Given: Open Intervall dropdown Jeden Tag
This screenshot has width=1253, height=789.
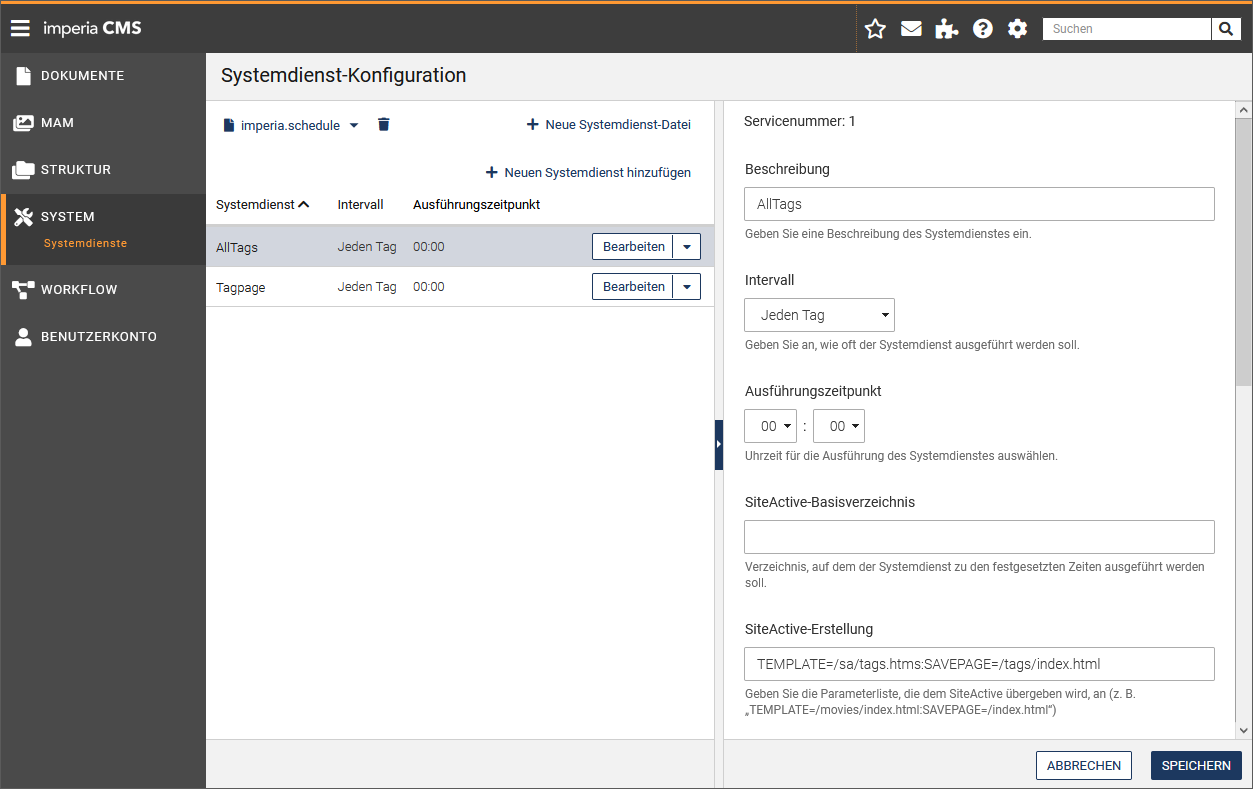Looking at the screenshot, I should tap(819, 315).
